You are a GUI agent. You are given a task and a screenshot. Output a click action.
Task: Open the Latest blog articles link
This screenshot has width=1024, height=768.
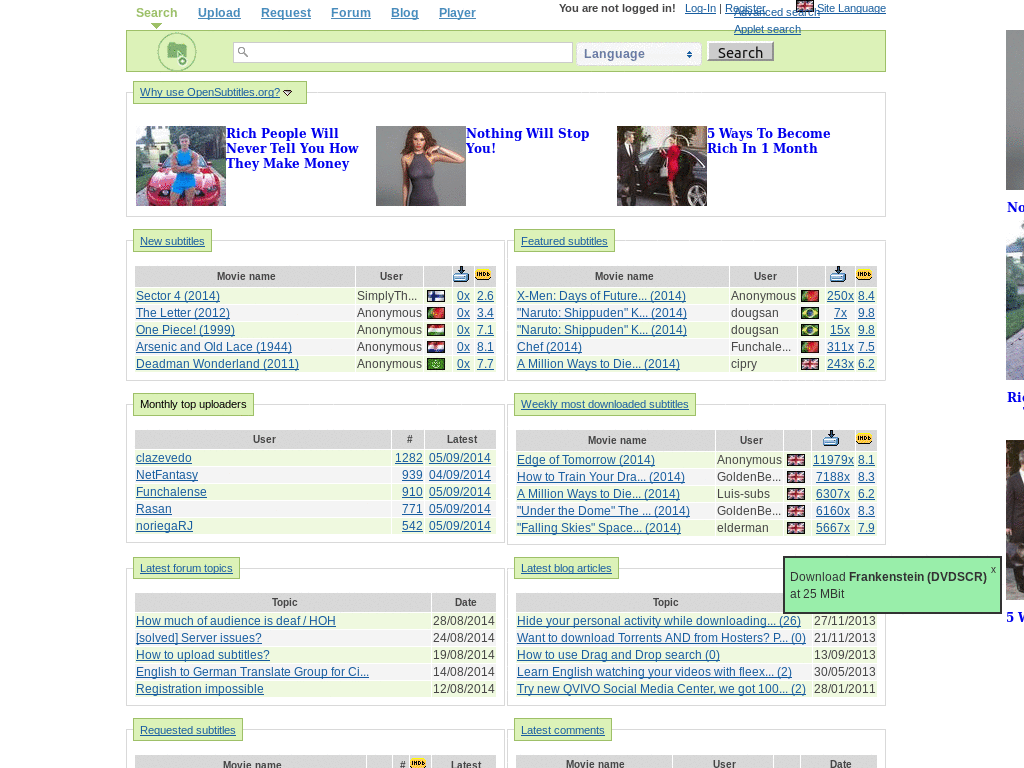566,568
